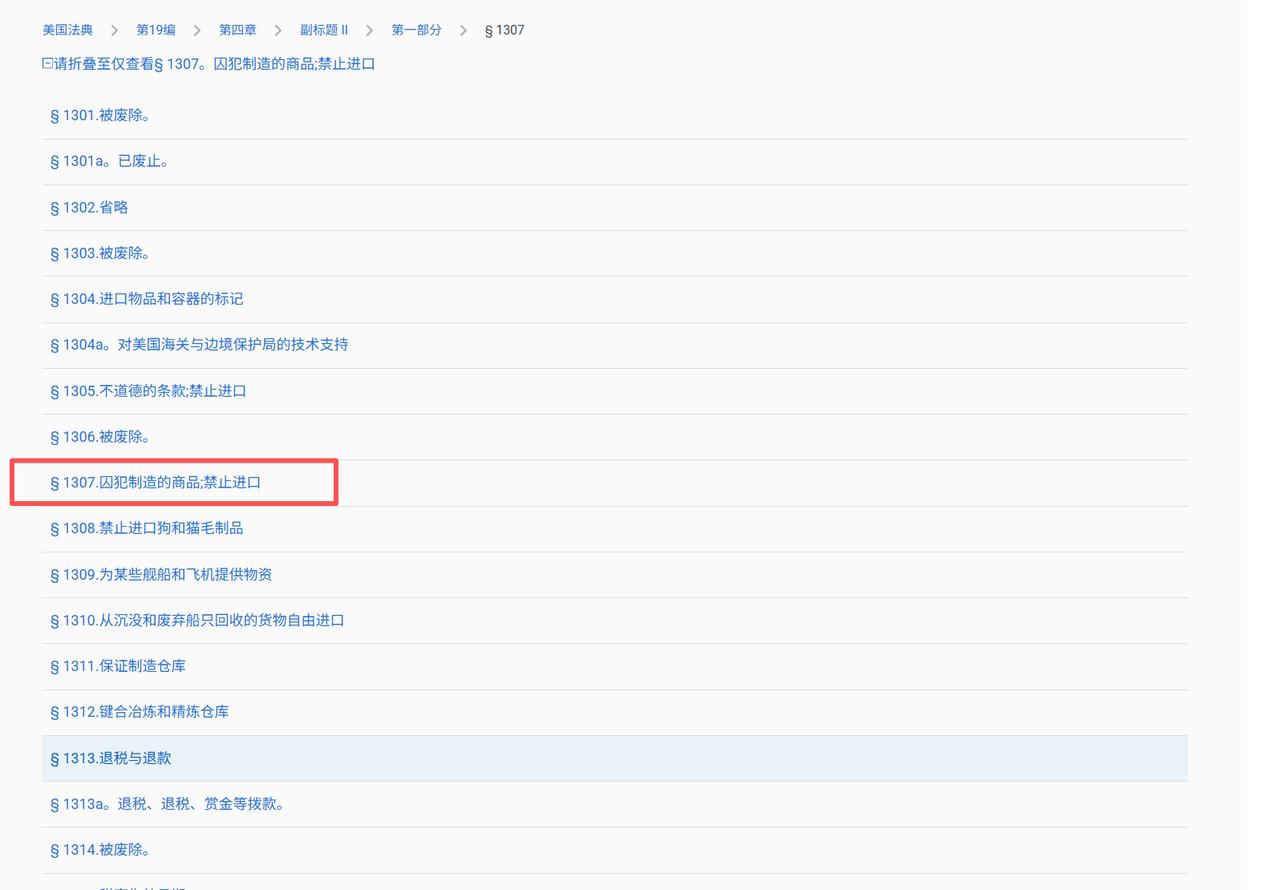Open § 1304.进口物品和容器的标记
1280x890 pixels.
pyautogui.click(x=147, y=299)
